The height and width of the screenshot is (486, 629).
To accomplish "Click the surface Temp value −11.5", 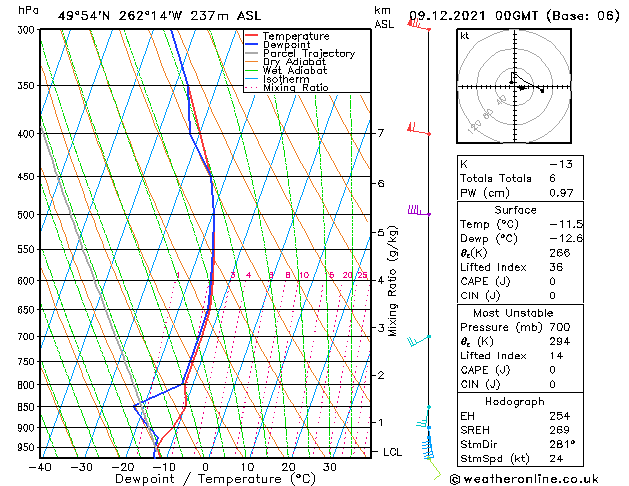I will point(566,224).
